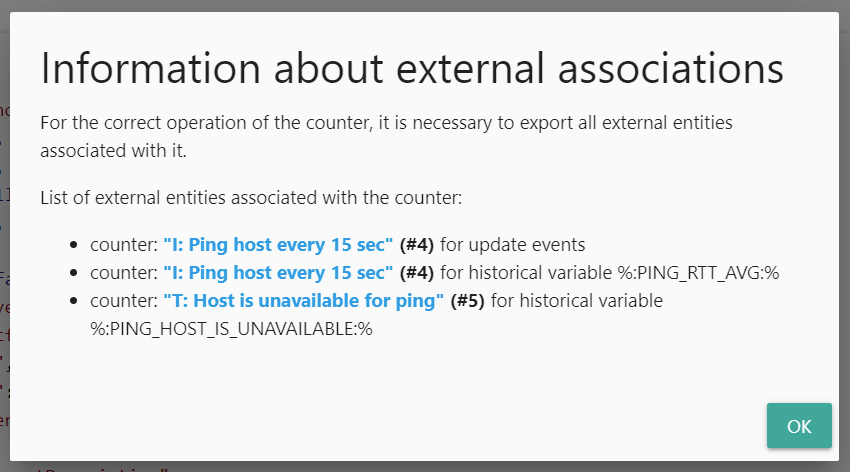850x472 pixels.
Task: Click the second list bullet point
Action: pyautogui.click(x=74, y=274)
